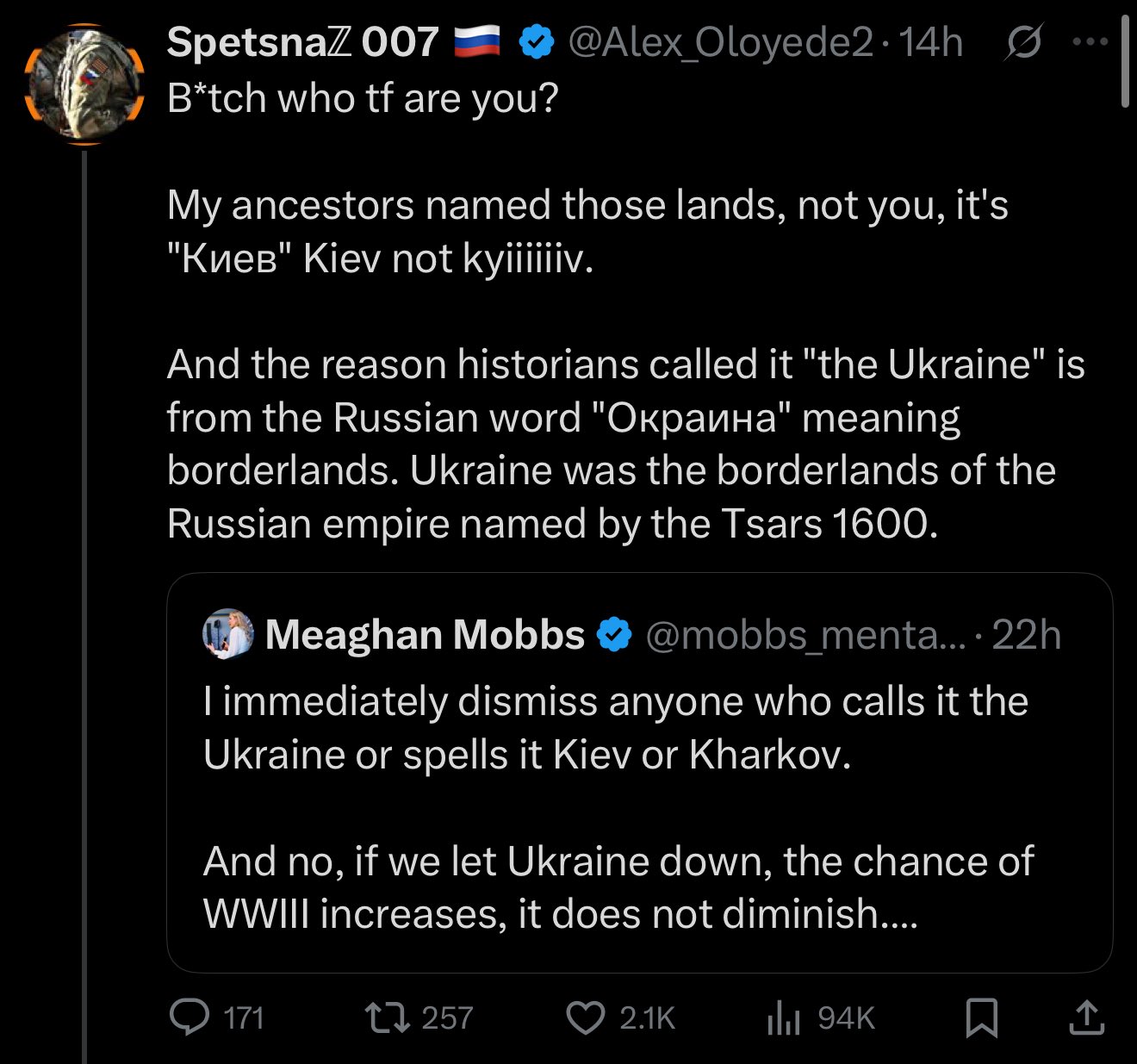This screenshot has height=1064, width=1137.
Task: Open the three-dot more options menu
Action: pyautogui.click(x=1090, y=41)
